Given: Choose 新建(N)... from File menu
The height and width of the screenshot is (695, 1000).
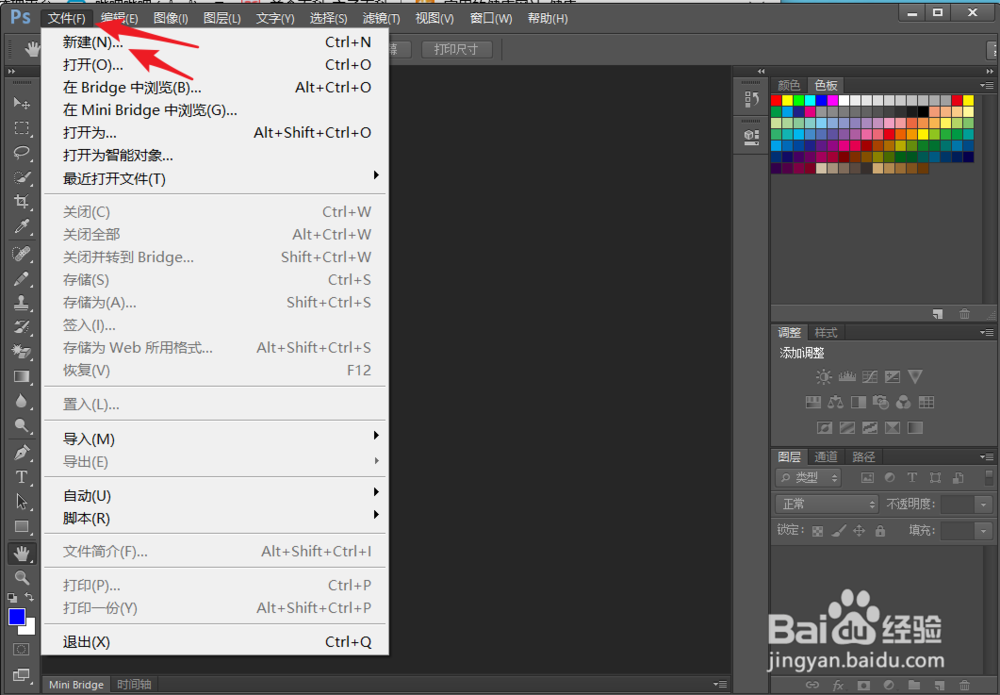Looking at the screenshot, I should (216, 42).
